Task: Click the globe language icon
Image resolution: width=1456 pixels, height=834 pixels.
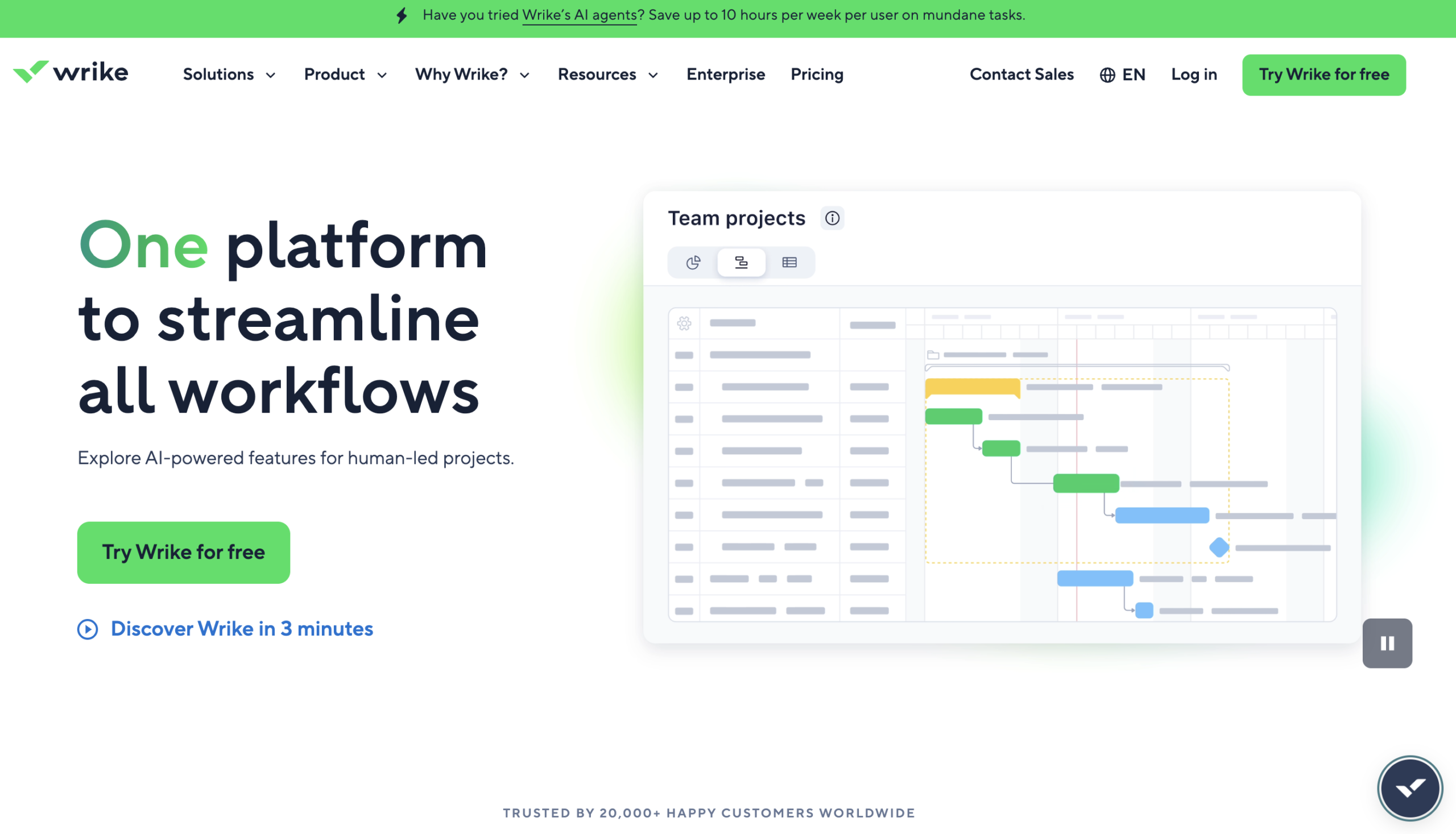Action: coord(1107,75)
